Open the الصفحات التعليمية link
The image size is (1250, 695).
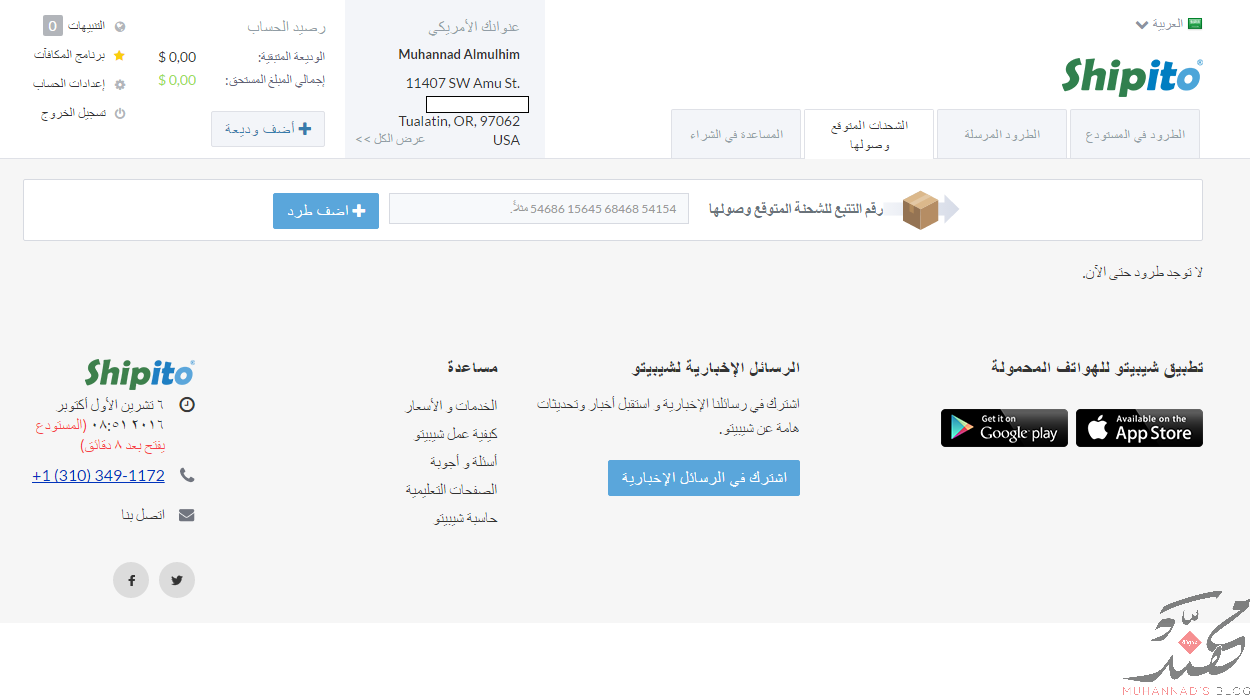click(x=451, y=490)
